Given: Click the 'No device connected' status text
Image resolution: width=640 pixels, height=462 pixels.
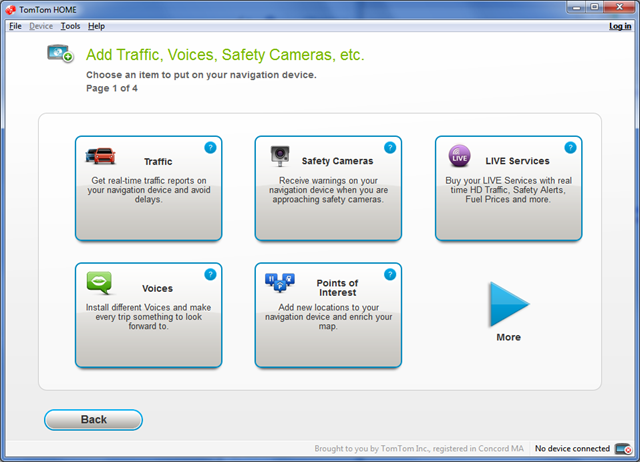Looking at the screenshot, I should pos(572,449).
